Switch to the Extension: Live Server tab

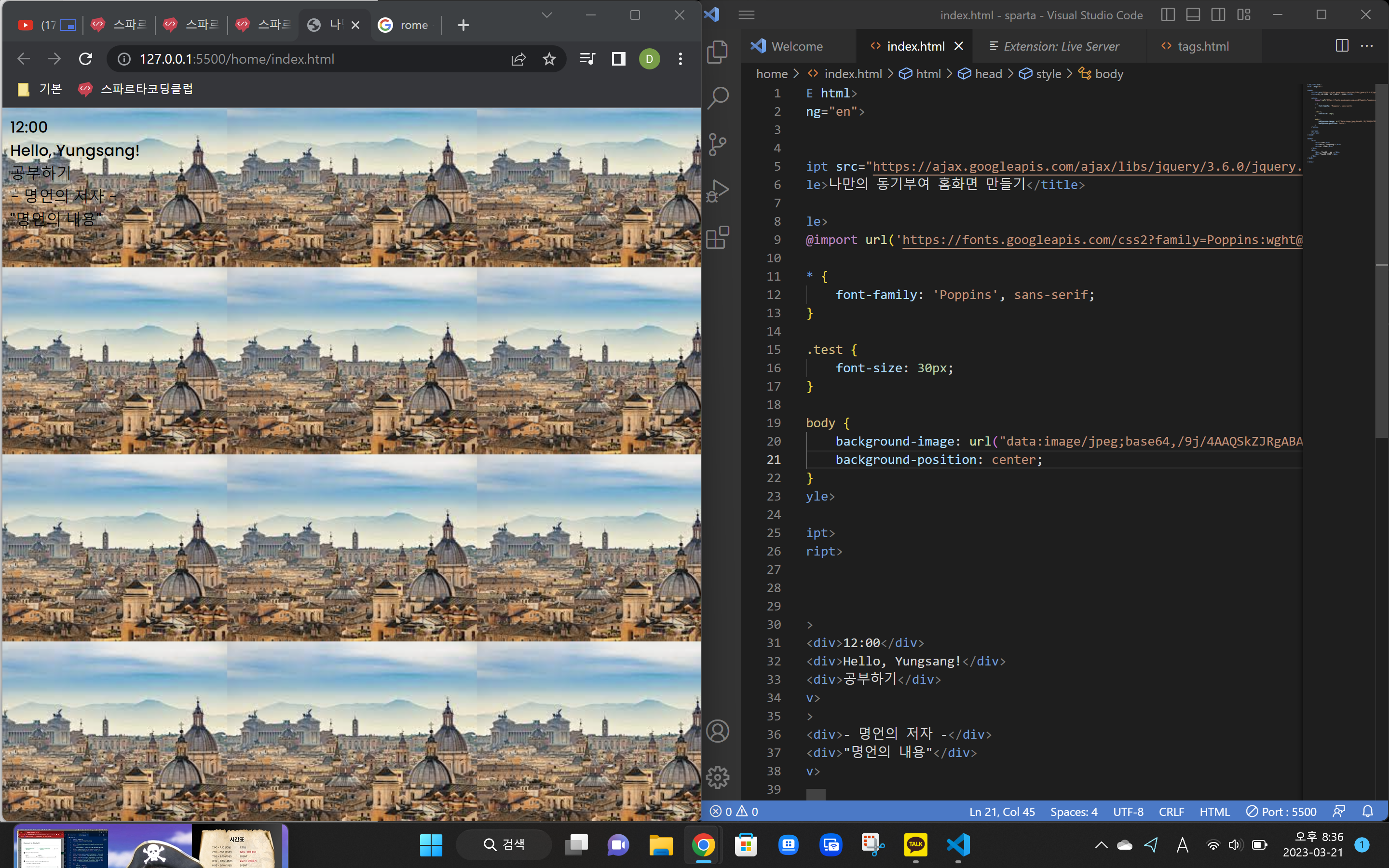coord(1061,46)
